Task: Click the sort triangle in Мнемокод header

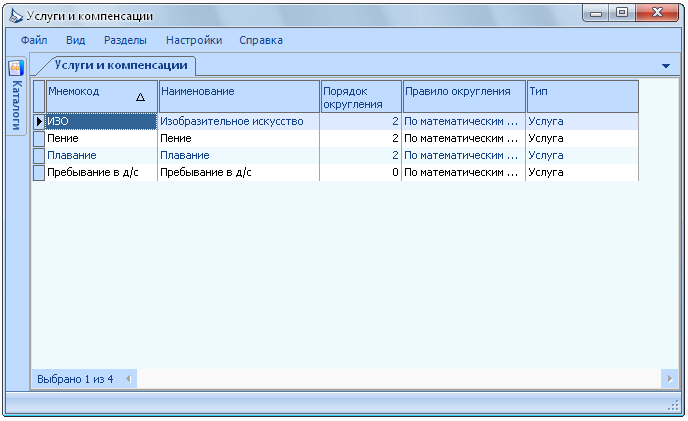Action: (140, 97)
